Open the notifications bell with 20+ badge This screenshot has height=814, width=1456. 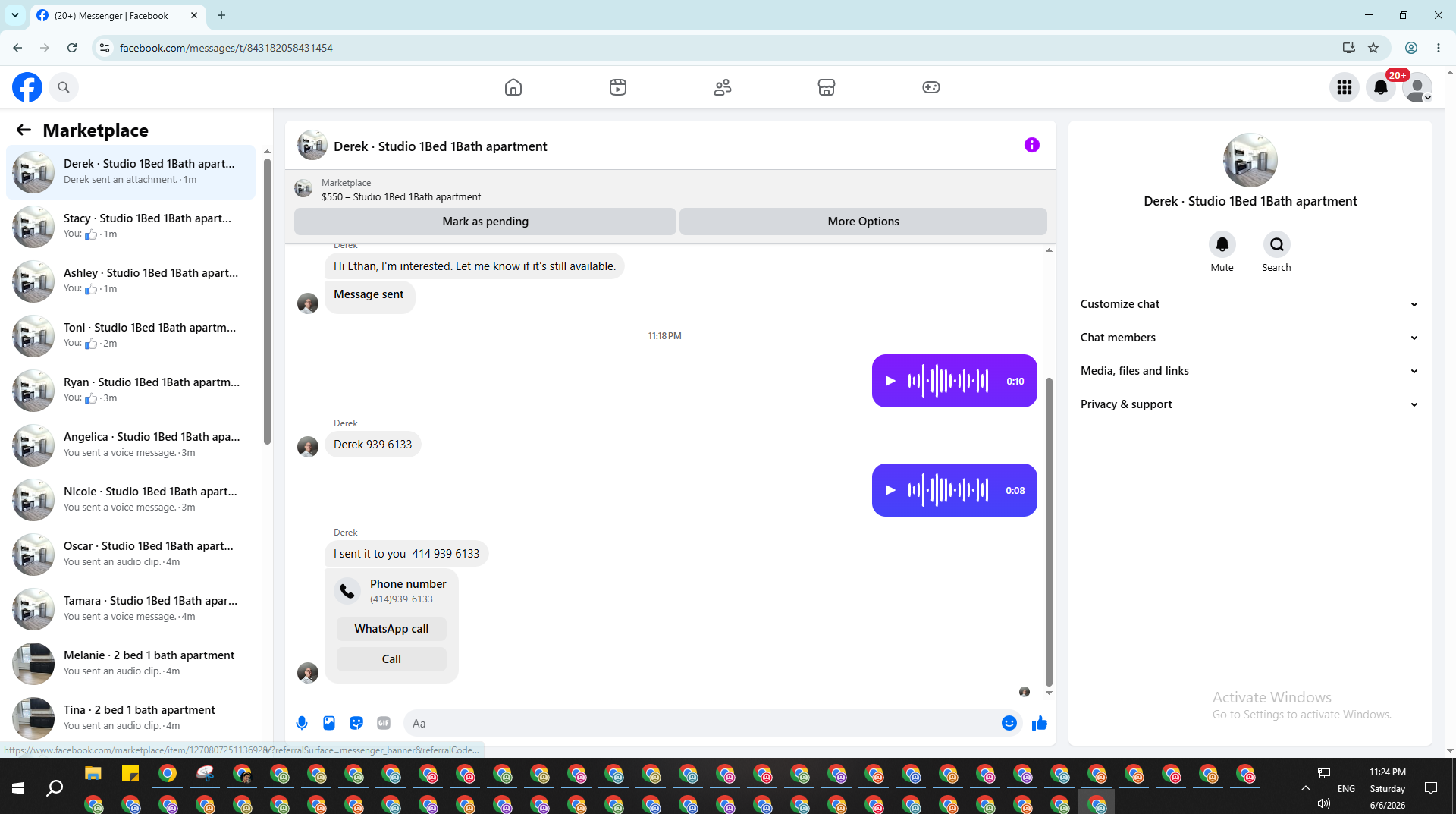[1381, 87]
